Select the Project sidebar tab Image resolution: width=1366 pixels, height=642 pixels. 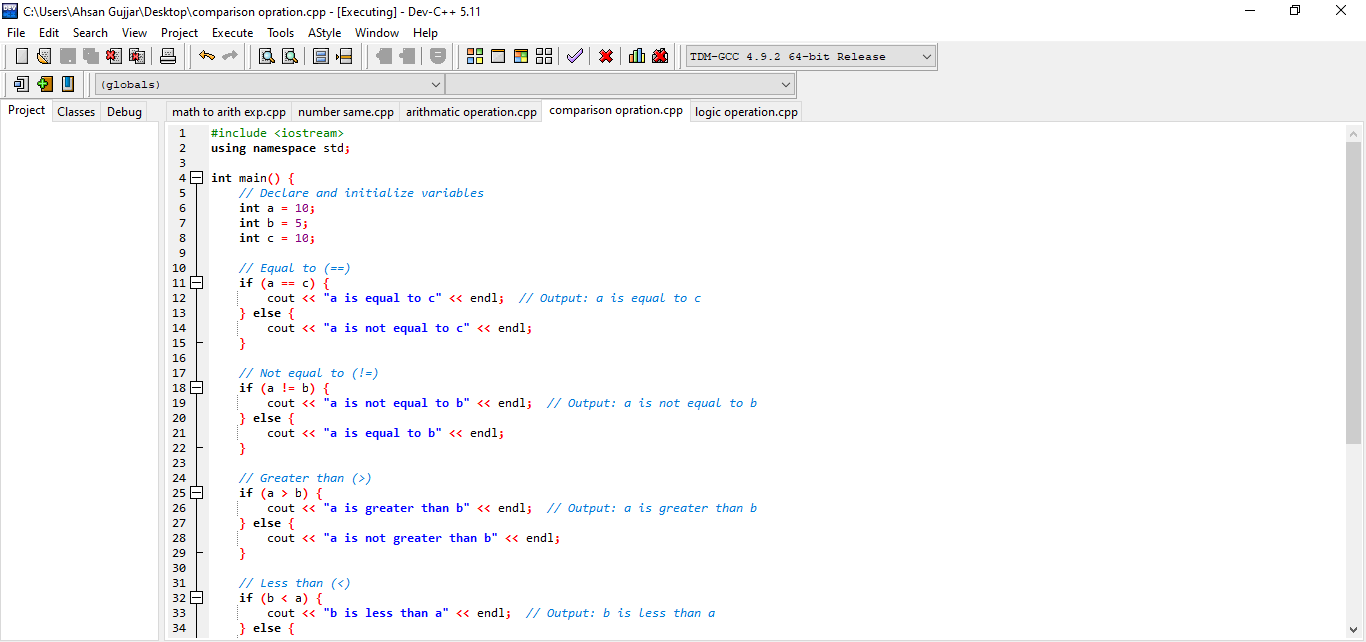pyautogui.click(x=27, y=110)
